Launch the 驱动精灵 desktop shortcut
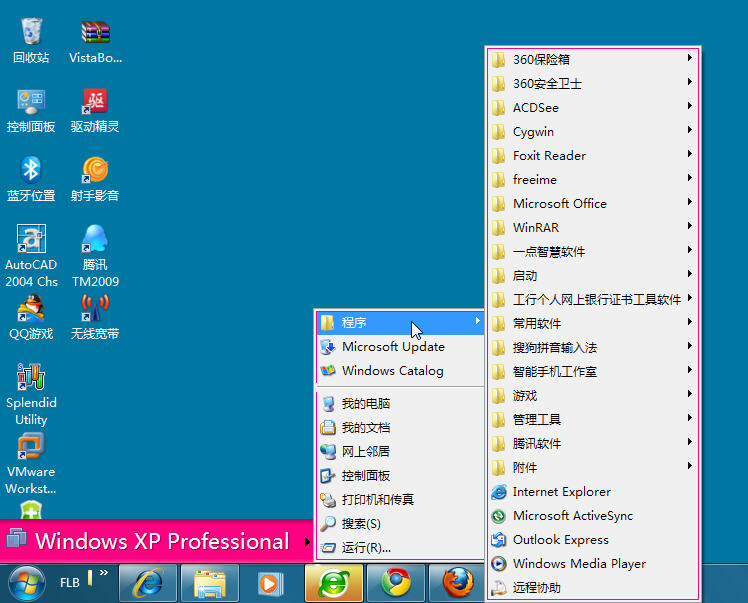This screenshot has width=748, height=603. coord(95,110)
